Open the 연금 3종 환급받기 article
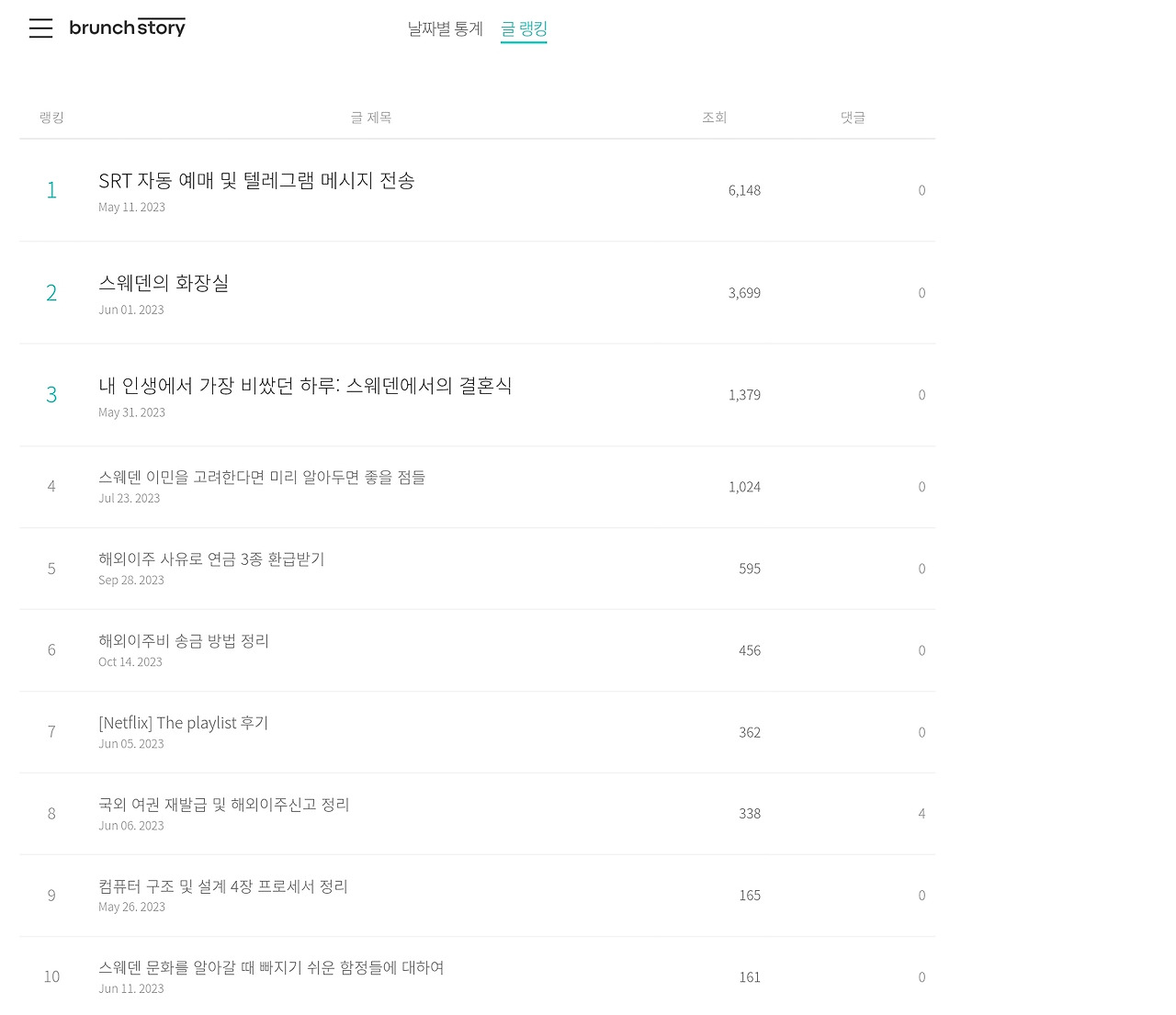The image size is (1176, 1015). [x=211, y=558]
